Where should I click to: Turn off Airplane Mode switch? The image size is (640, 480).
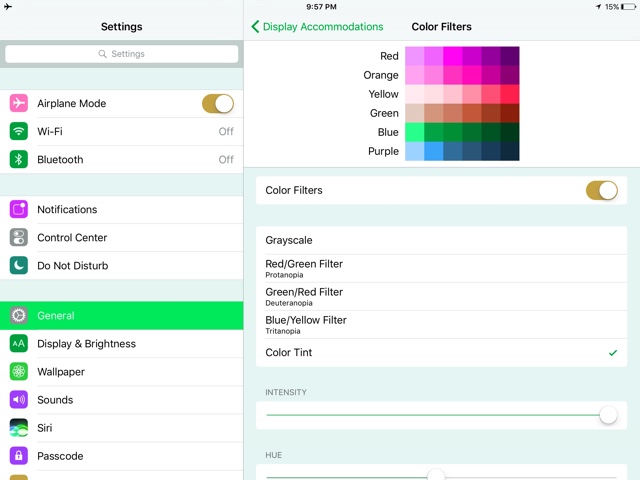click(x=218, y=104)
